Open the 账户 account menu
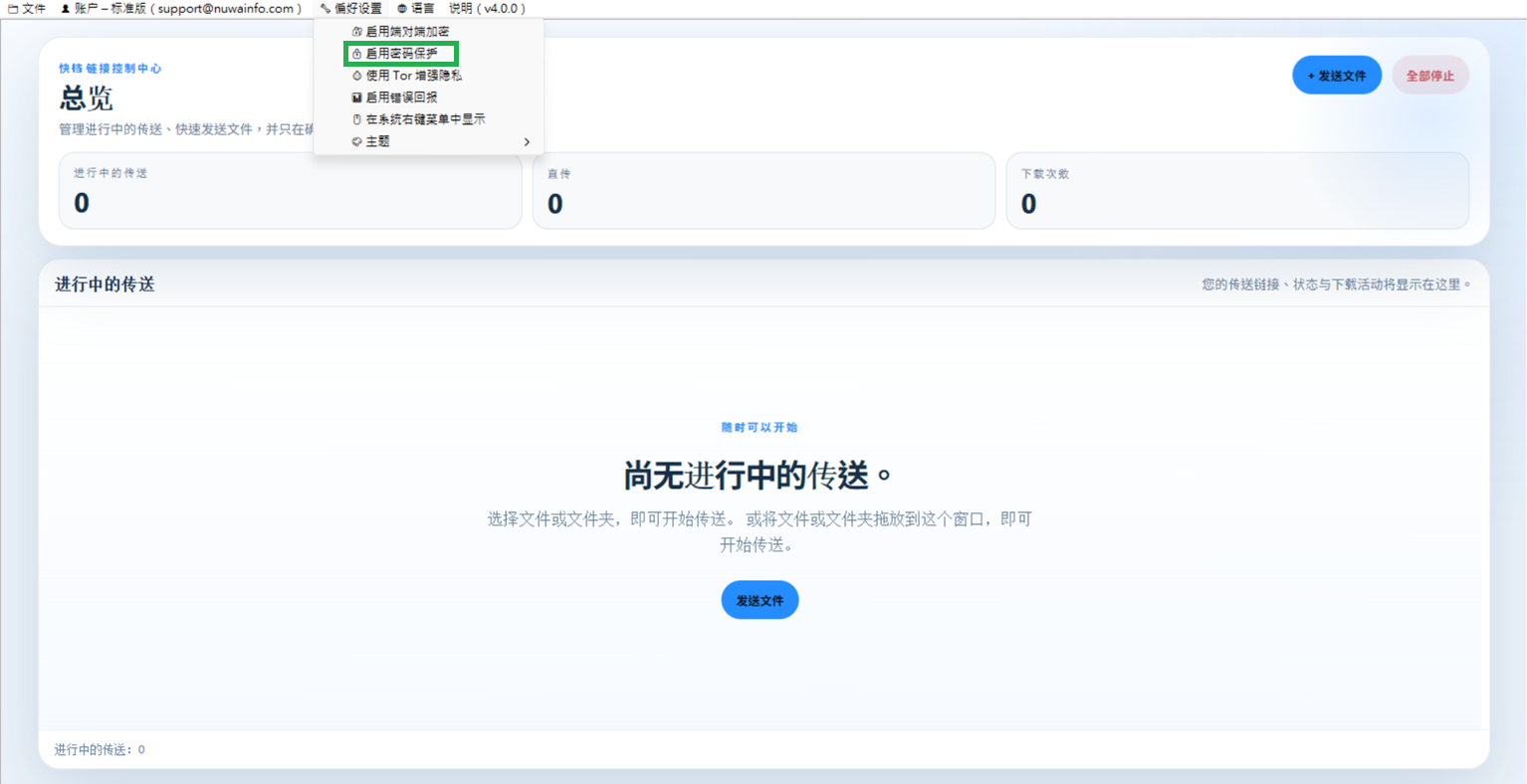Screen dimensions: 1527x784 pyautogui.click(x=181, y=8)
